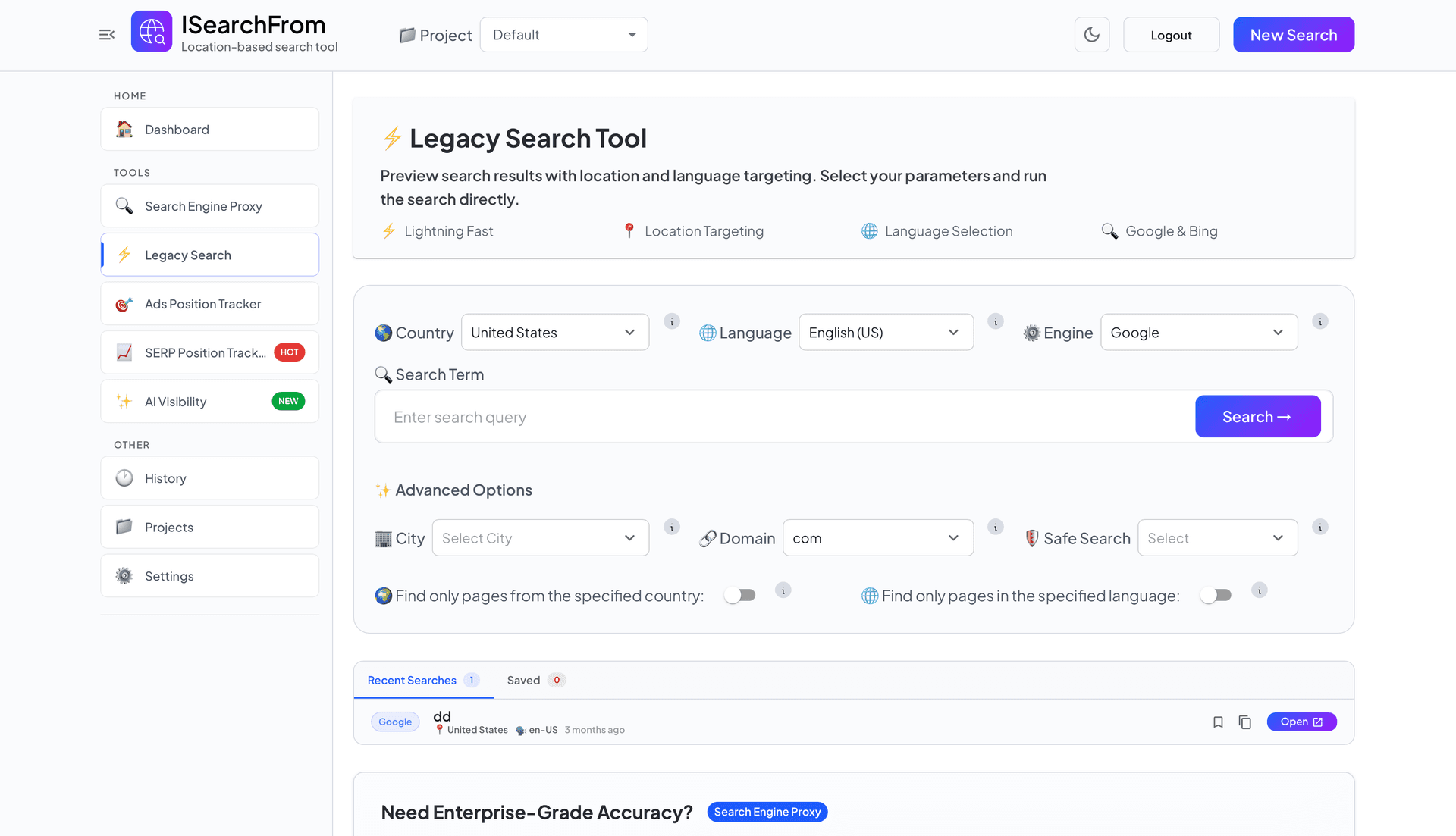This screenshot has width=1456, height=836.
Task: Click the info icon next to Engine
Action: tap(1320, 321)
